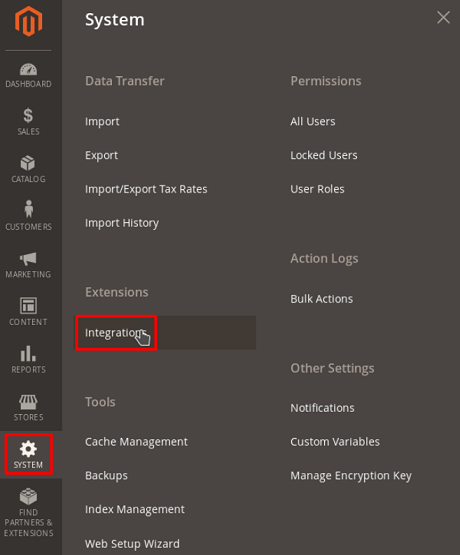Open Find Partners & Extensions icon

point(28,496)
